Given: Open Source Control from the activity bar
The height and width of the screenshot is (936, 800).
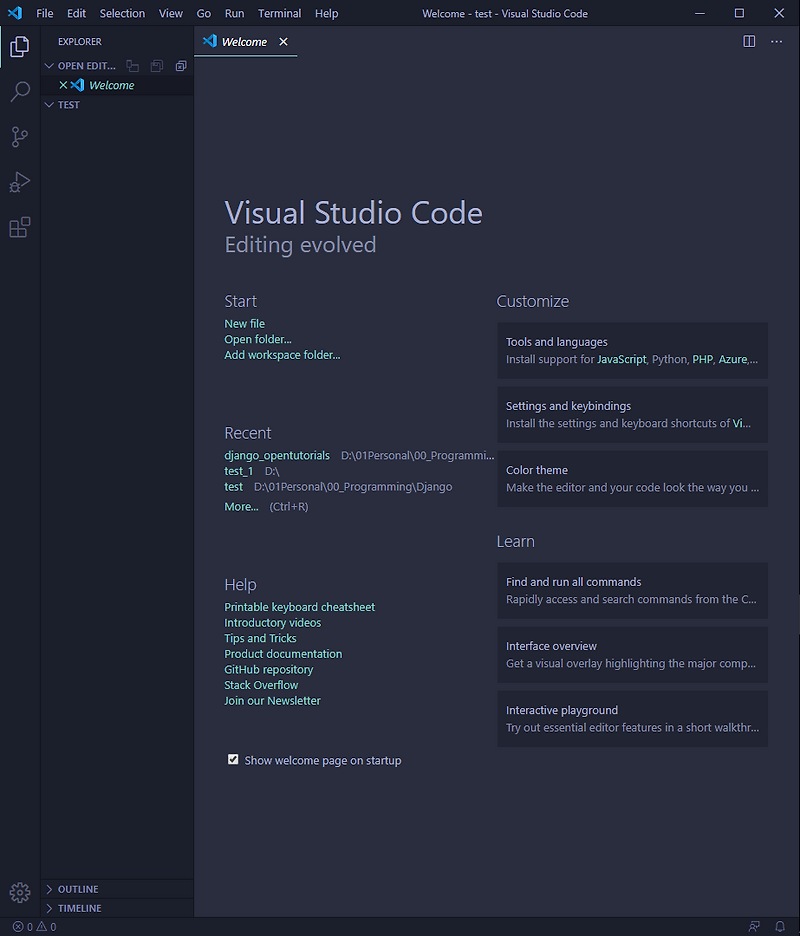Looking at the screenshot, I should pyautogui.click(x=19, y=137).
